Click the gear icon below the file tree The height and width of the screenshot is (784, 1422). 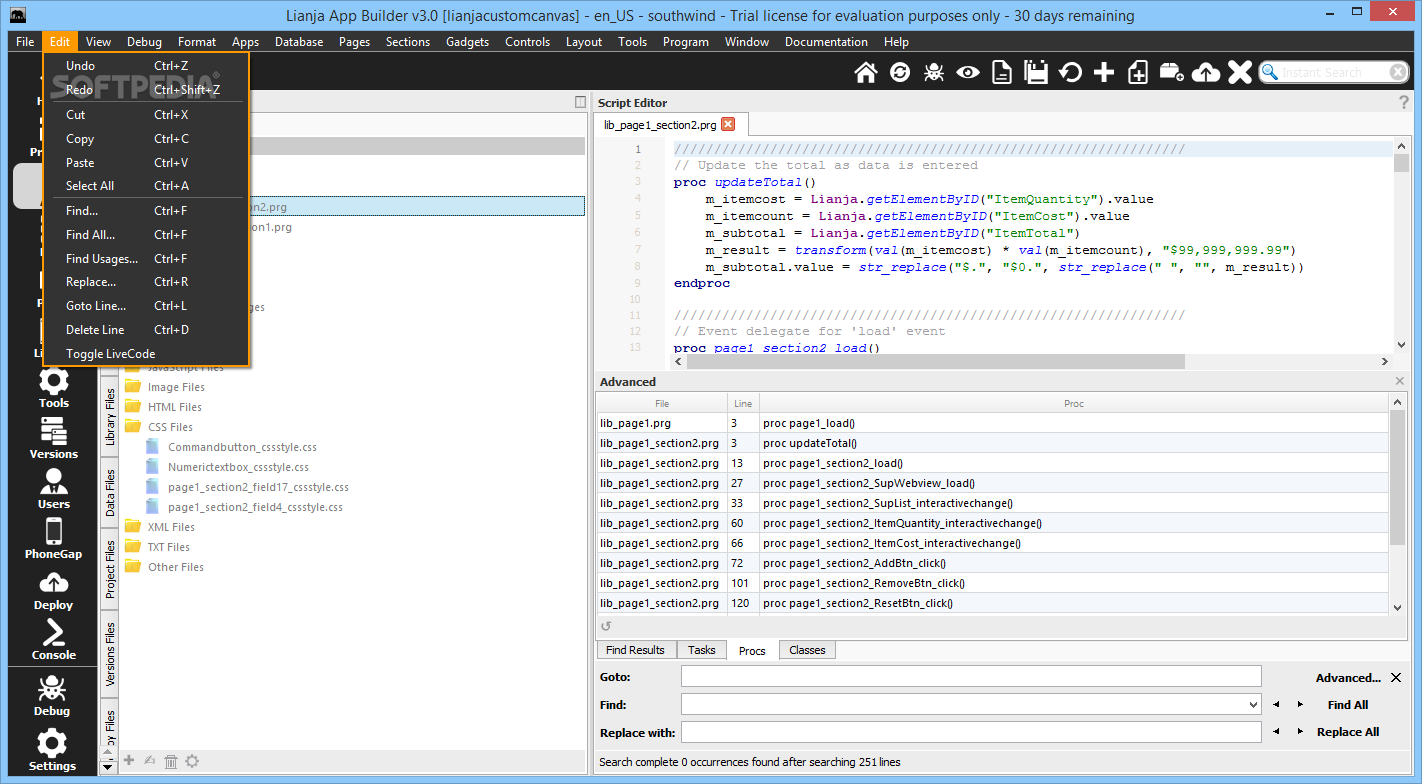192,761
